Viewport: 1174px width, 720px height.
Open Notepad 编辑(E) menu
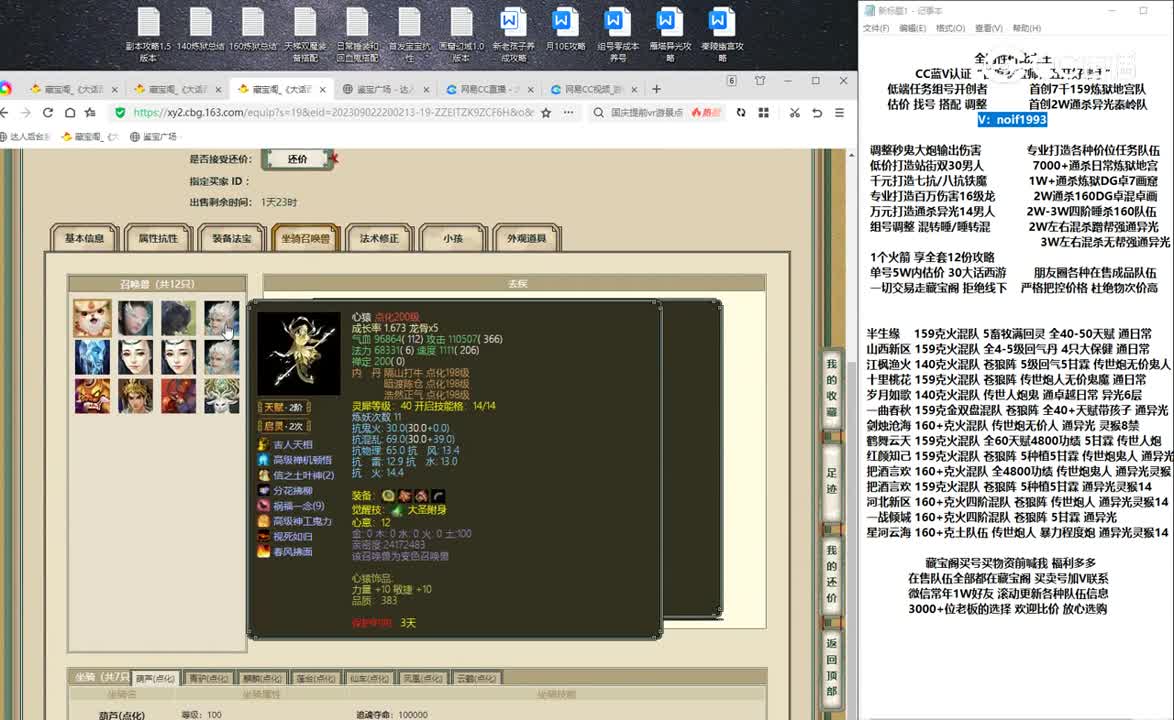[912, 28]
